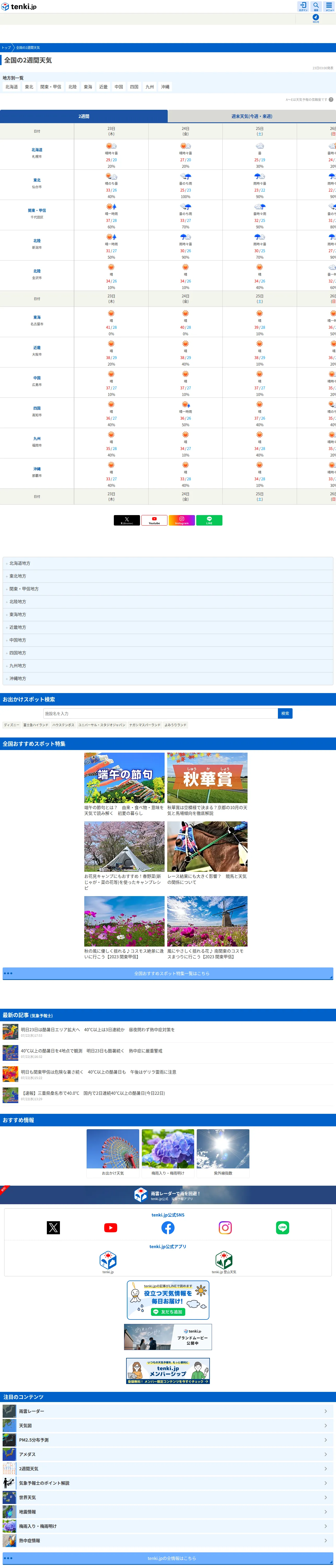Open the YouTube button below the forecast table

[x=154, y=520]
